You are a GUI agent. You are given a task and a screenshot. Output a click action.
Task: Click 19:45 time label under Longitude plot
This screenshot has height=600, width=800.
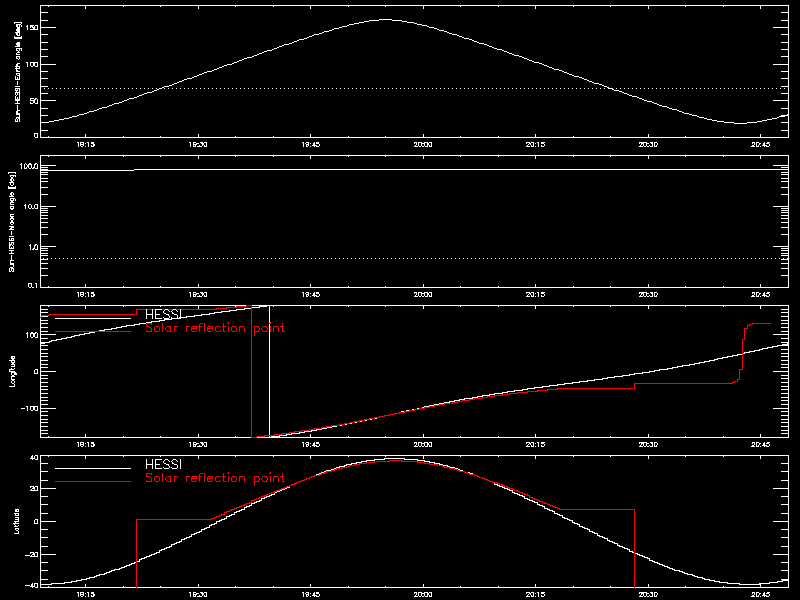click(310, 444)
